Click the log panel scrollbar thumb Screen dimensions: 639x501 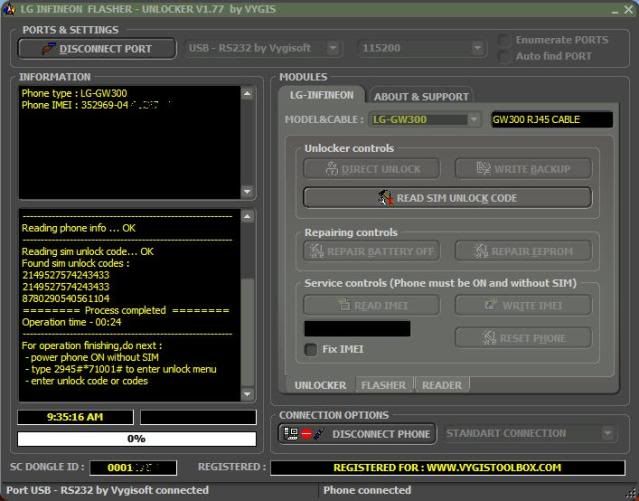click(x=247, y=332)
